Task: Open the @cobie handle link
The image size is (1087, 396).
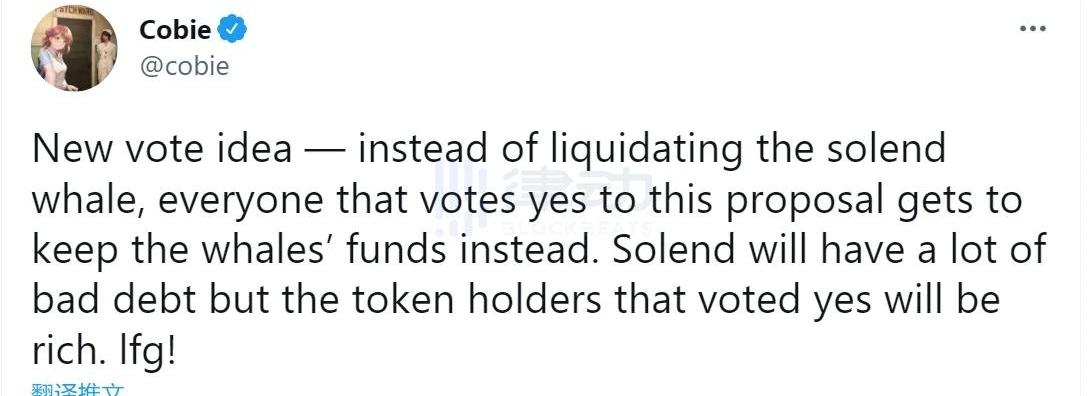Action: click(184, 66)
